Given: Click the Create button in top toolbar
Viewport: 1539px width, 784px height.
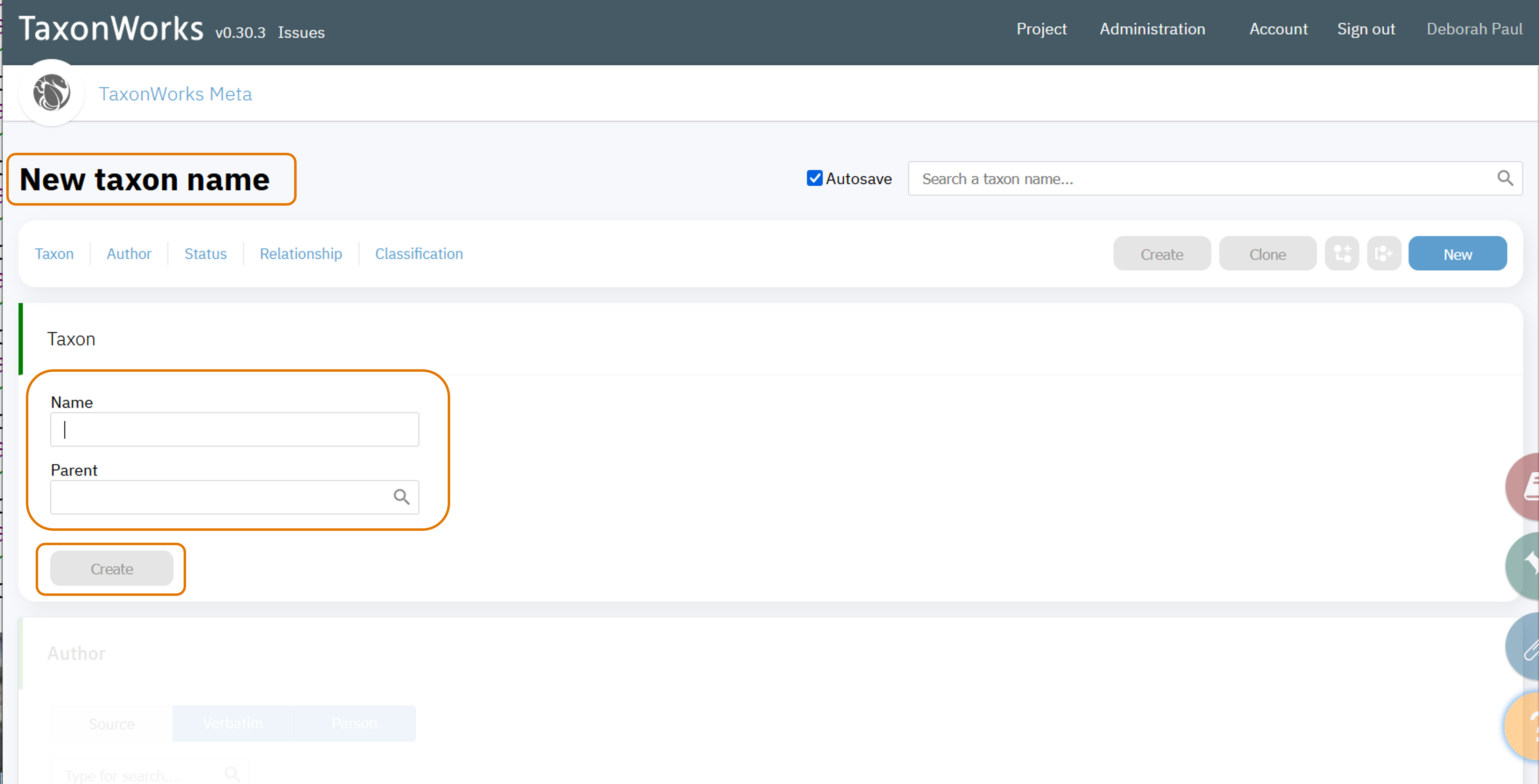Looking at the screenshot, I should tap(1161, 254).
